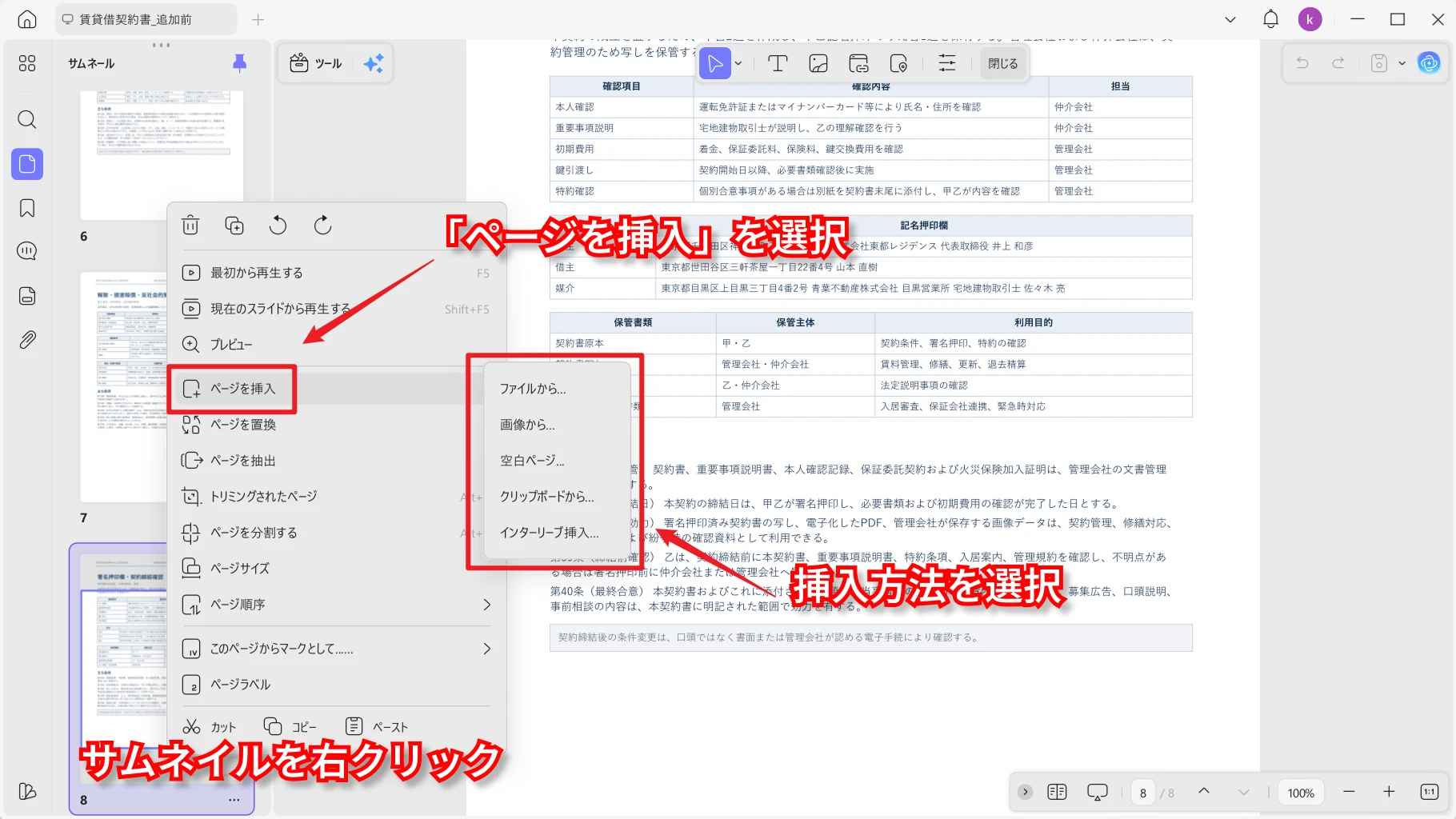Select the cursor selection tool
Viewport: 1456px width, 819px height.
pyautogui.click(x=715, y=63)
